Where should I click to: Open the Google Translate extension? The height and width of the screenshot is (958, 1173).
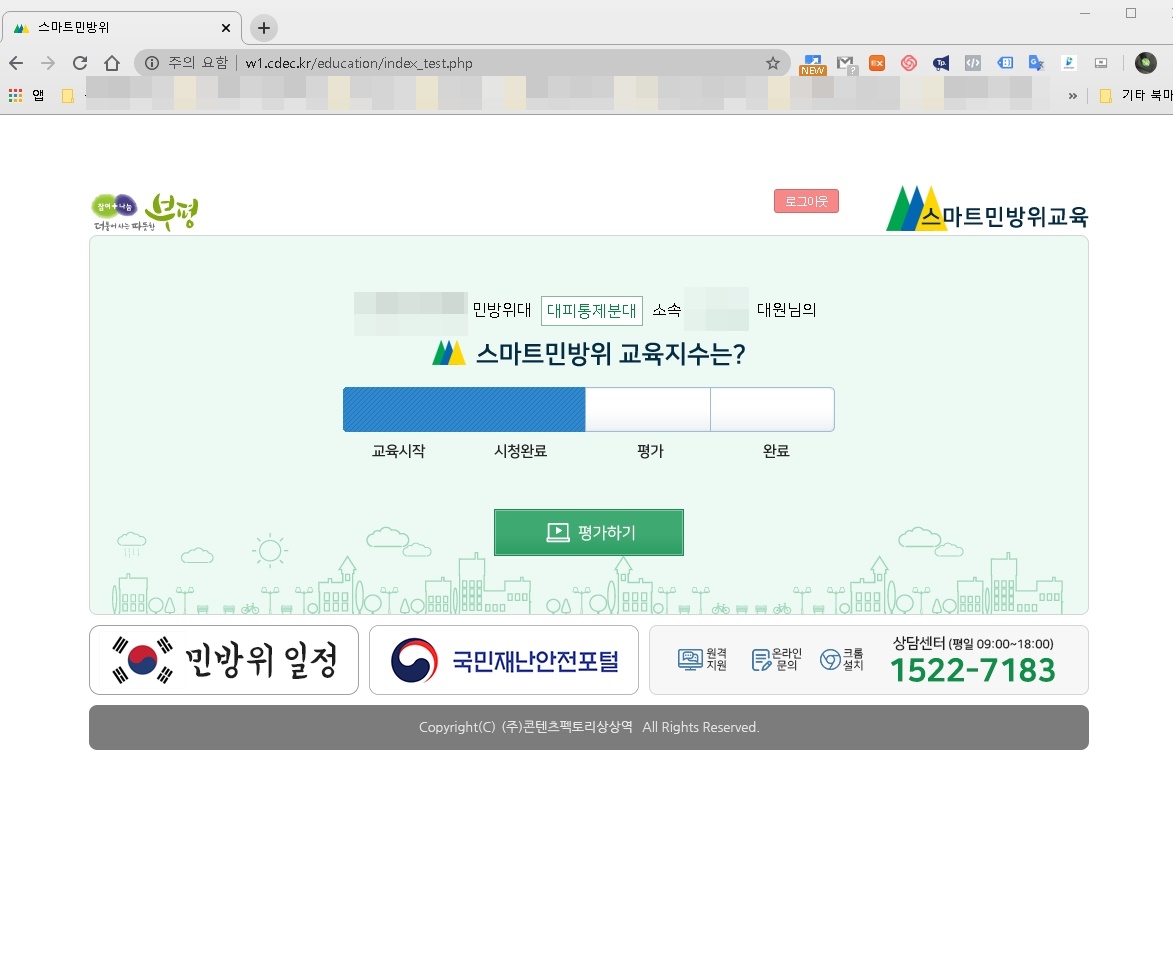click(1036, 64)
